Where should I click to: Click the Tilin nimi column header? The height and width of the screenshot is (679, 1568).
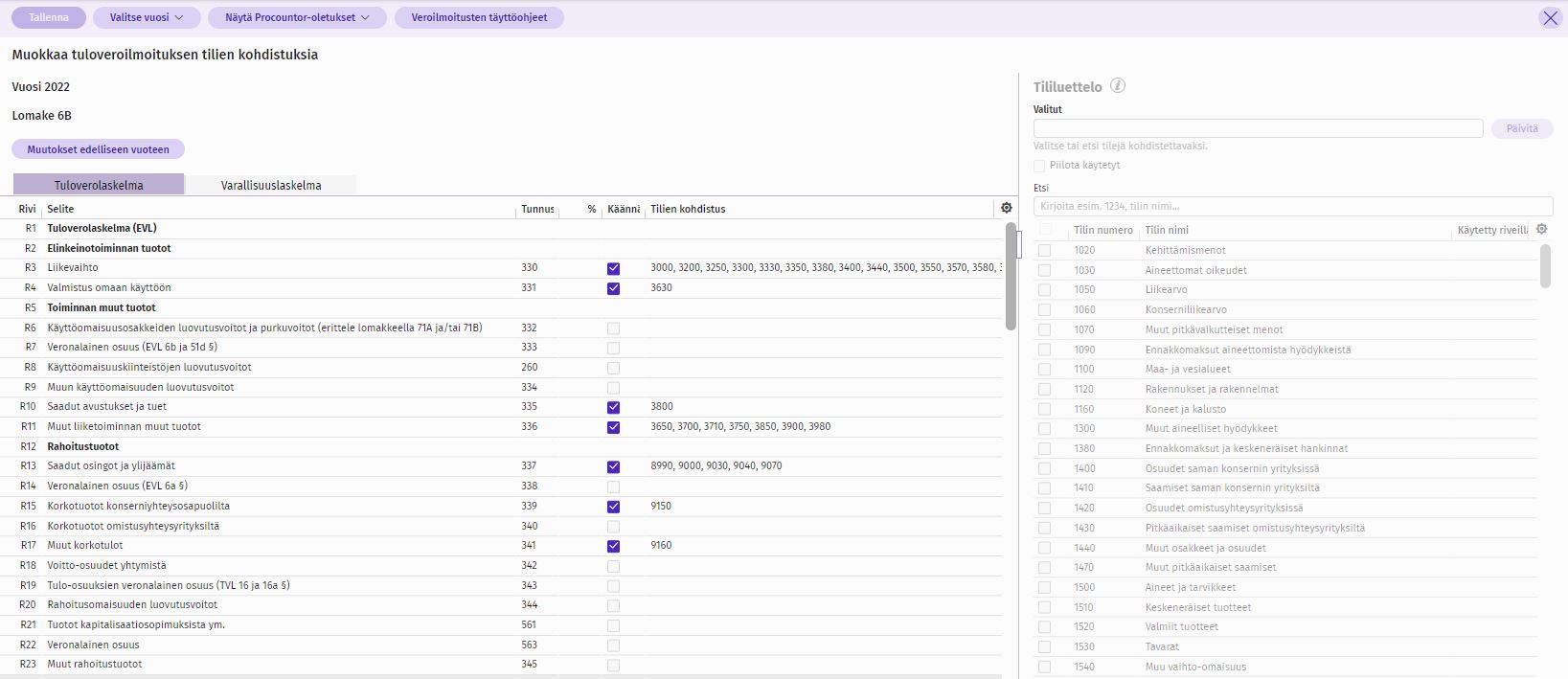pyautogui.click(x=1167, y=230)
